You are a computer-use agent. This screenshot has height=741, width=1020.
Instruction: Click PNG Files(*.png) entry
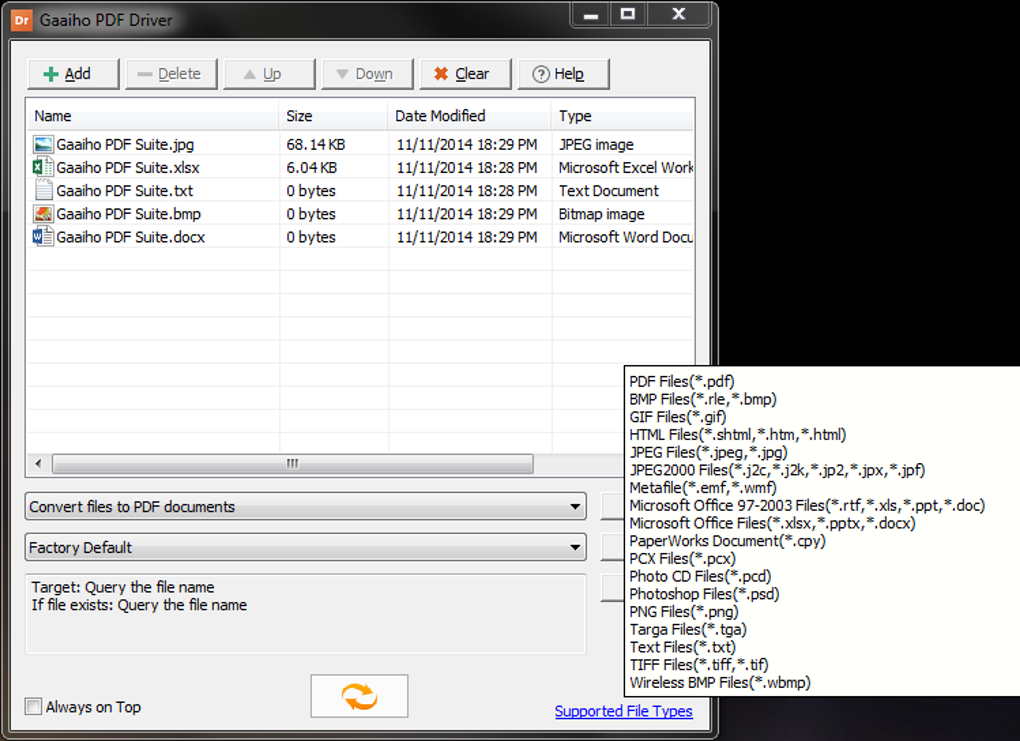tap(684, 612)
